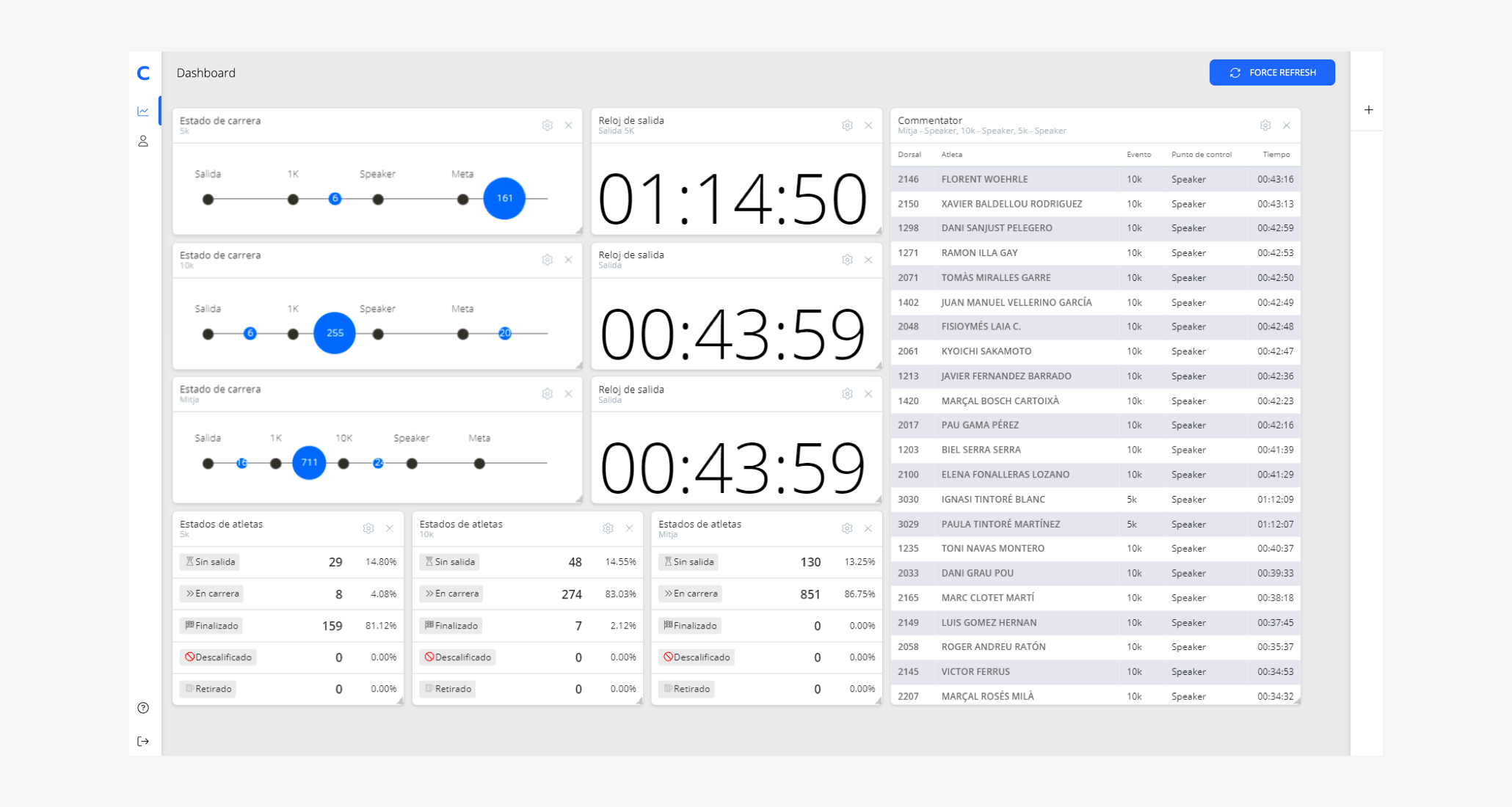
Task: Click the Force Refresh button
Action: click(x=1271, y=73)
